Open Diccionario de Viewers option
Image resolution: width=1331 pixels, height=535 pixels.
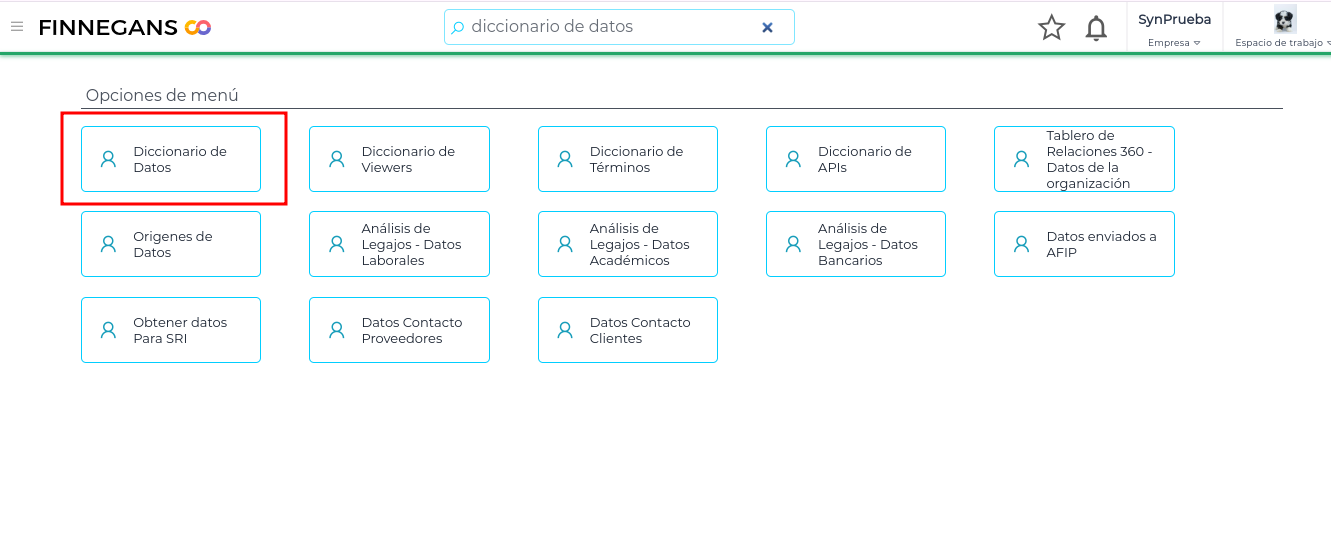pyautogui.click(x=399, y=159)
